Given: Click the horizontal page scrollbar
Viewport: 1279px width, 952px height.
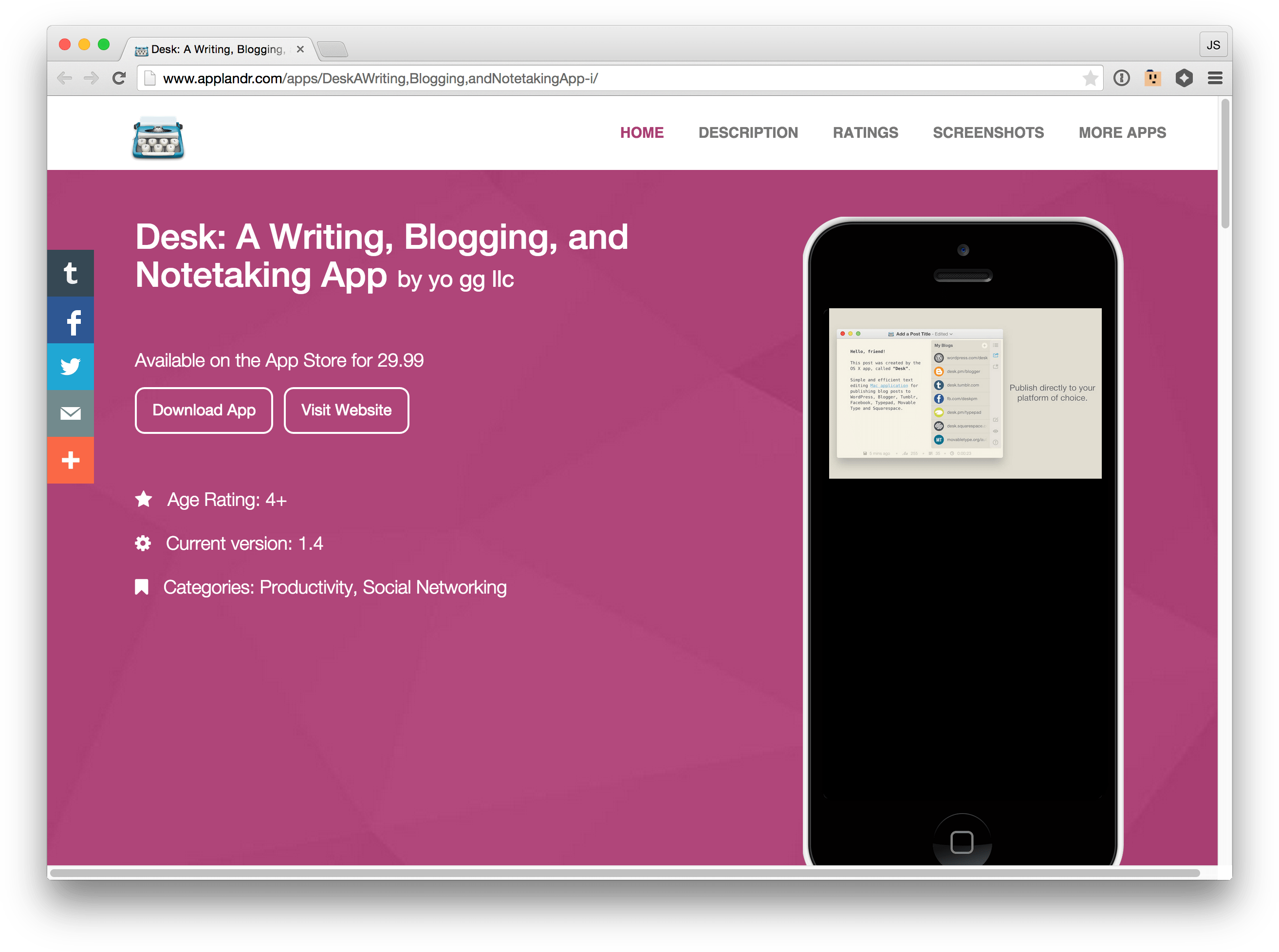Looking at the screenshot, I should [625, 873].
